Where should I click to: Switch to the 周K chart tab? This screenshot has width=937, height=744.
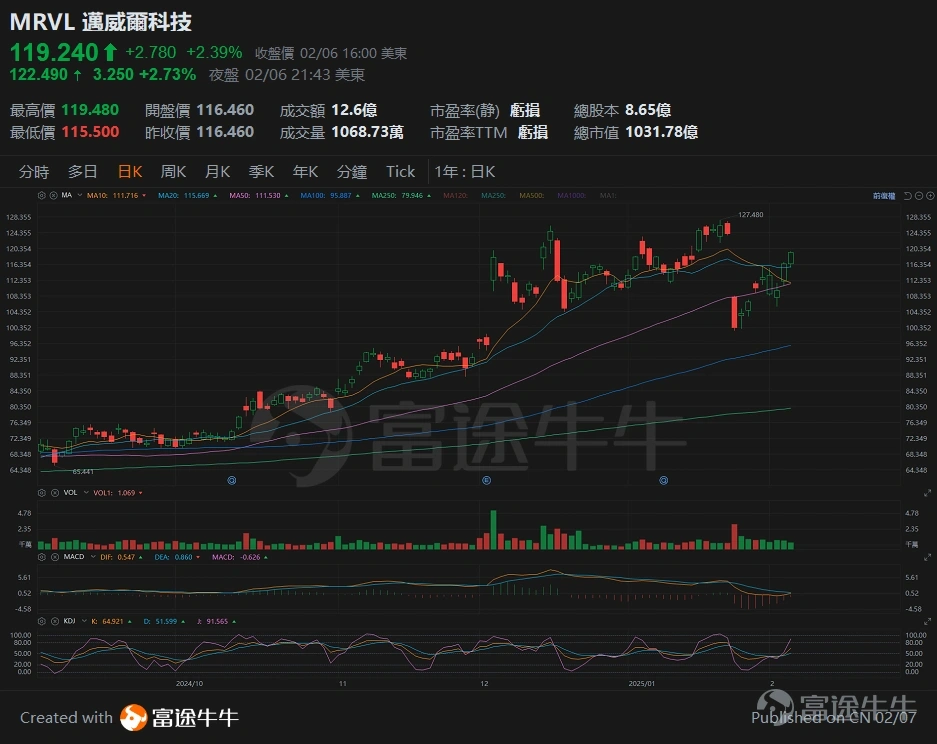coord(173,172)
